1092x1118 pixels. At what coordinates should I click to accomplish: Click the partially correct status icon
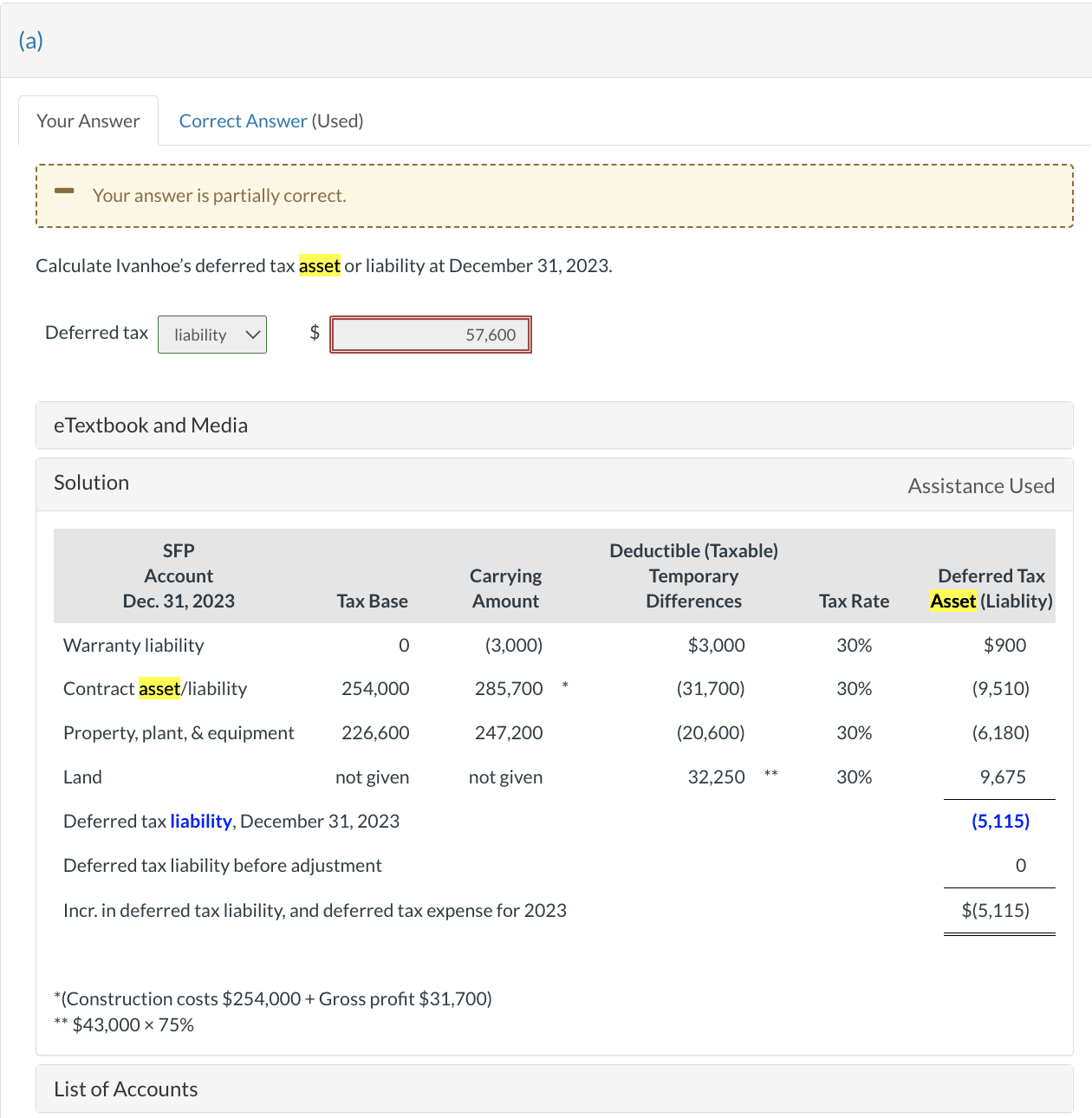(x=64, y=191)
